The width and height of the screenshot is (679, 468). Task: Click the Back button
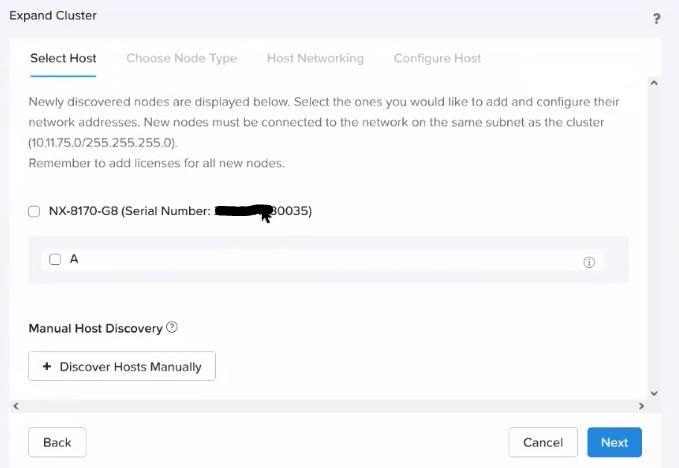[57, 442]
